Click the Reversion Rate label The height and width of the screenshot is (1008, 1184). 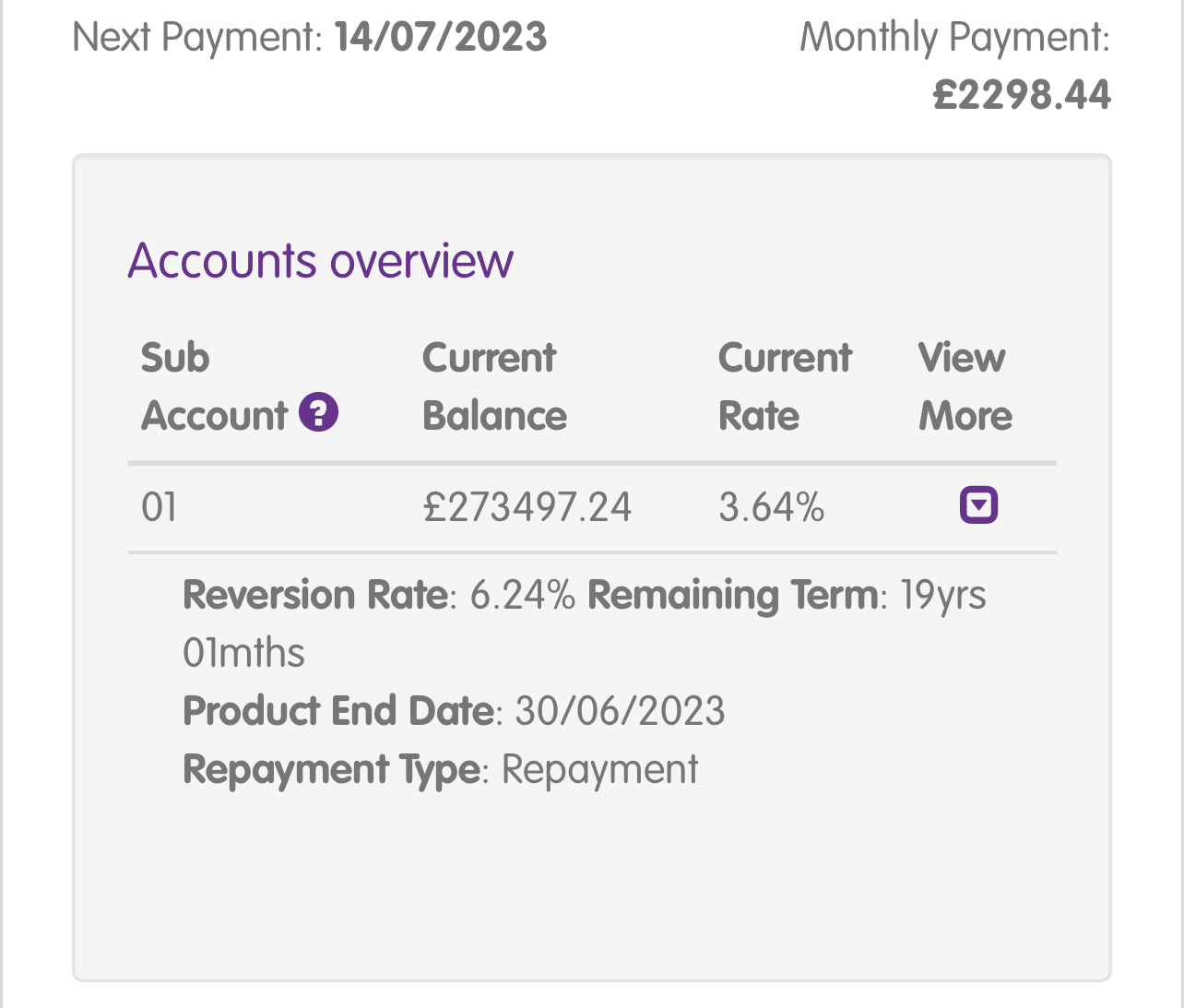click(x=315, y=595)
